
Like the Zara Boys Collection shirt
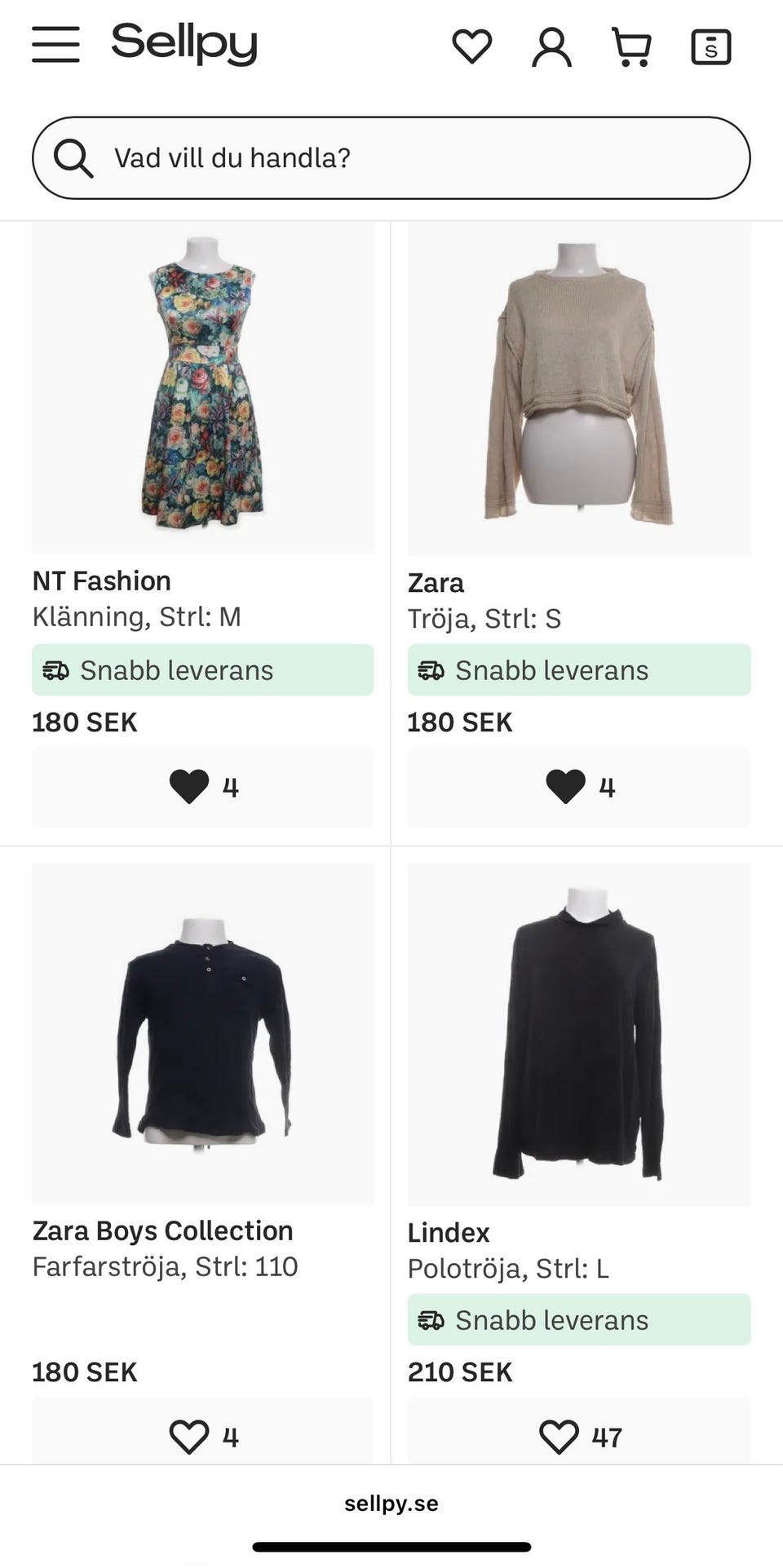coord(202,1436)
